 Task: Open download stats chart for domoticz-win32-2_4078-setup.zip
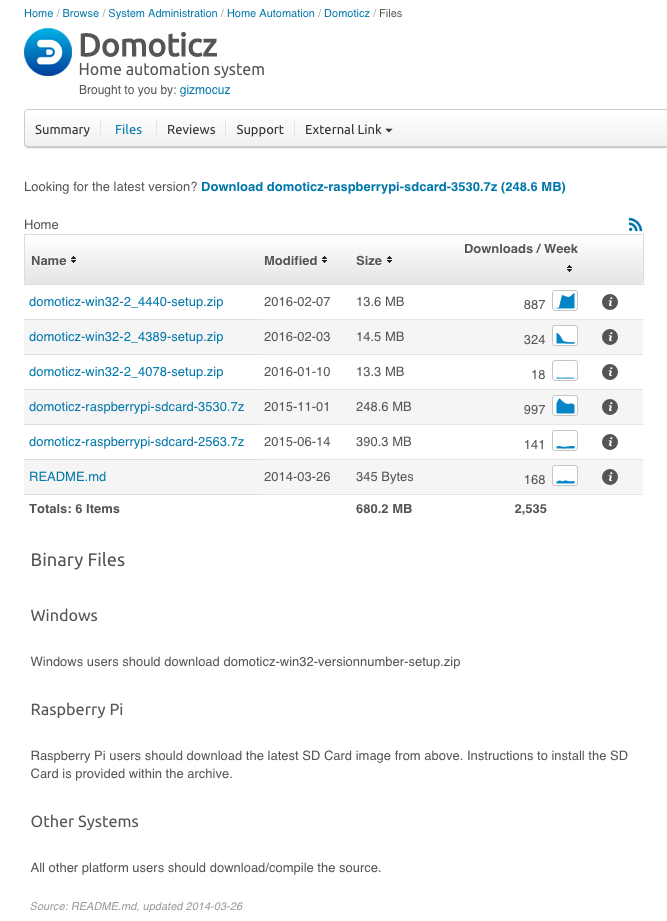tap(565, 371)
